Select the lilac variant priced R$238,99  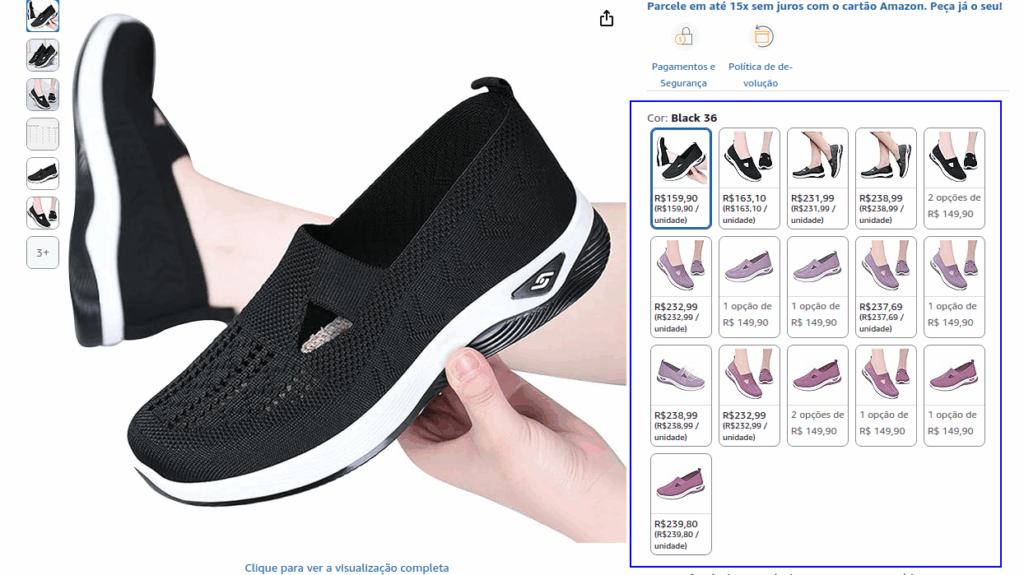click(x=680, y=395)
